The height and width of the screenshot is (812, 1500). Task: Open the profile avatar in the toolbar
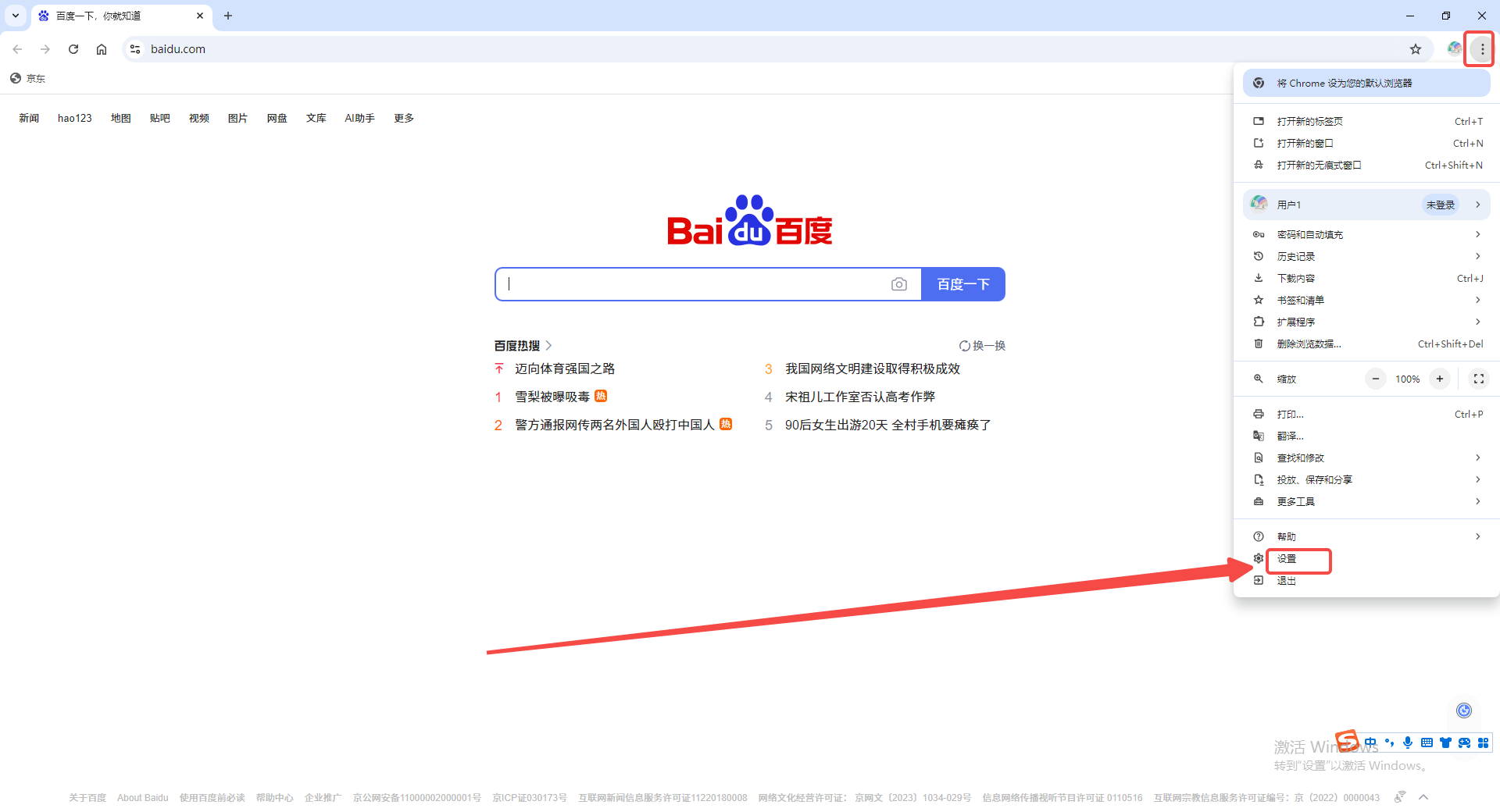1454,48
